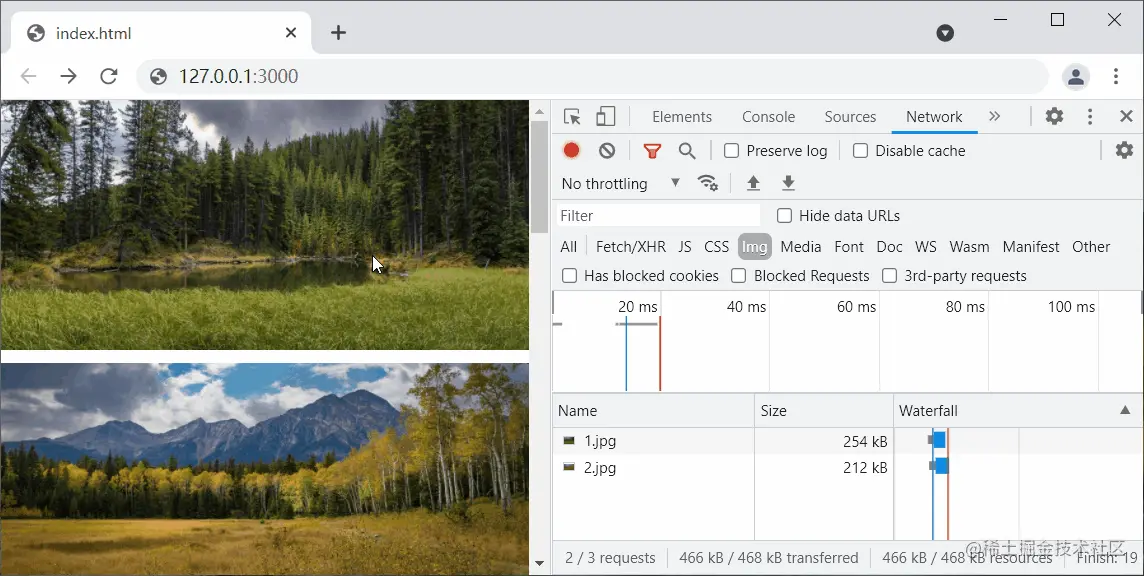Click the page scrollbar down arrow
This screenshot has height=576, width=1144.
pos(539,563)
